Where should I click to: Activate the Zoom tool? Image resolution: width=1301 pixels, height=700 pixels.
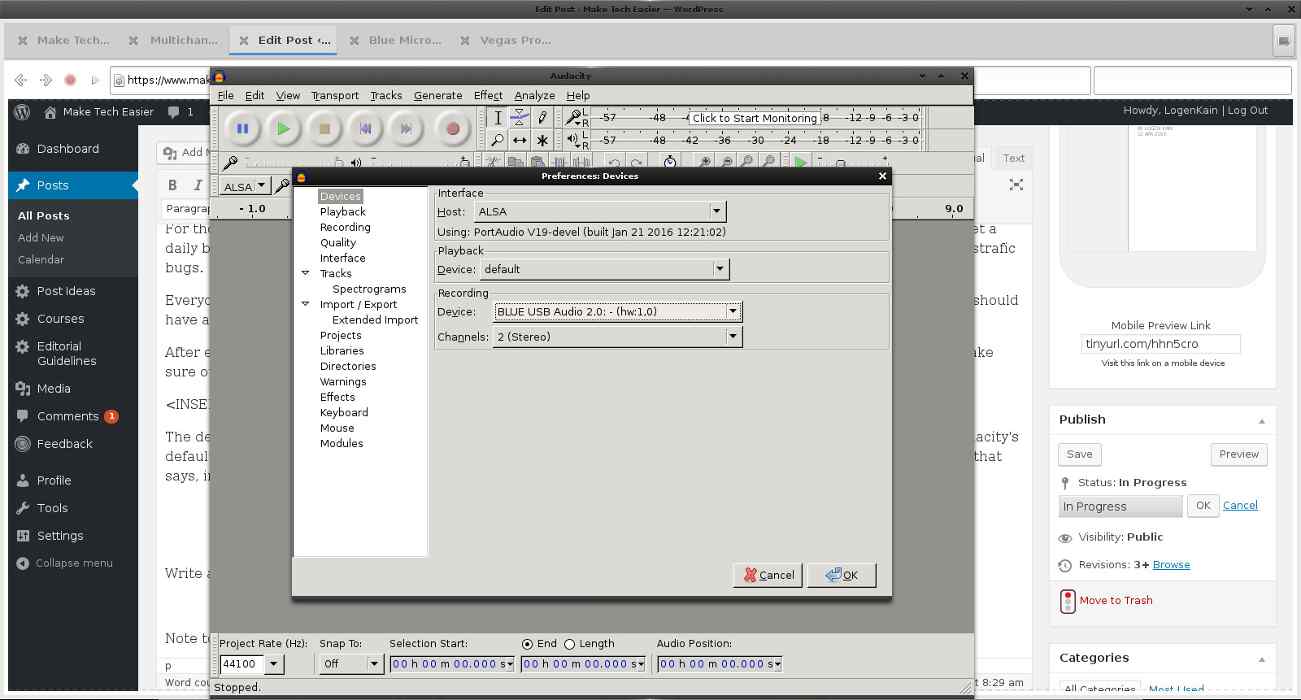pyautogui.click(x=499, y=140)
